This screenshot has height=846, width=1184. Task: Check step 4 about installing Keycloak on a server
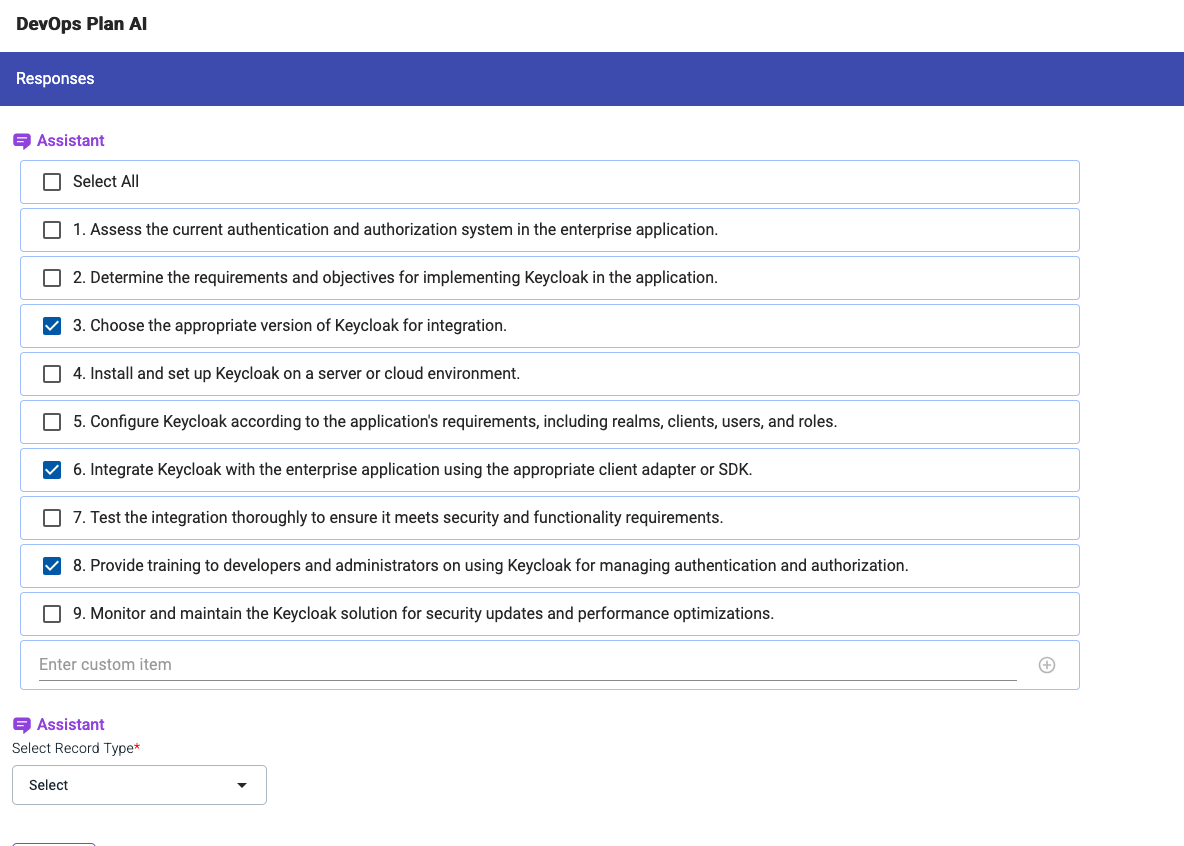[51, 373]
